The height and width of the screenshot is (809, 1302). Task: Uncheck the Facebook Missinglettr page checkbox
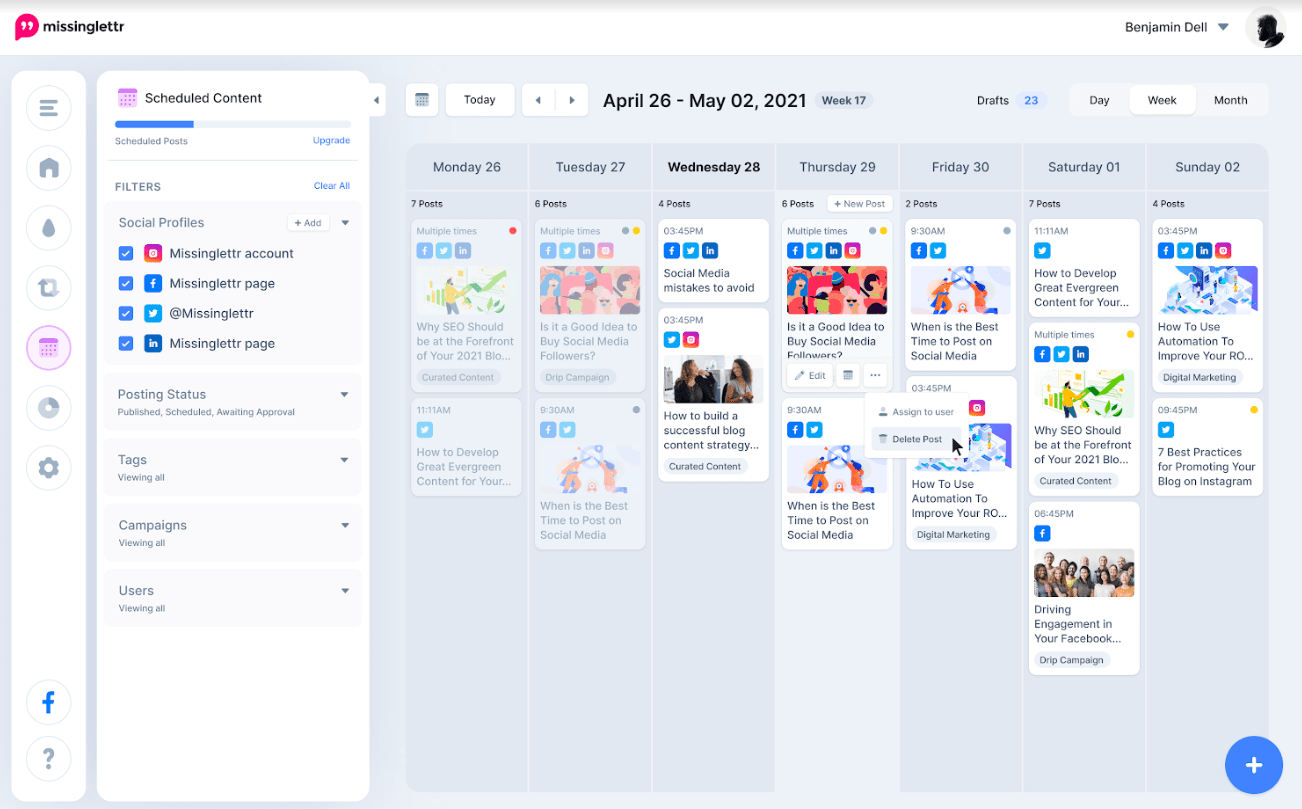click(126, 283)
